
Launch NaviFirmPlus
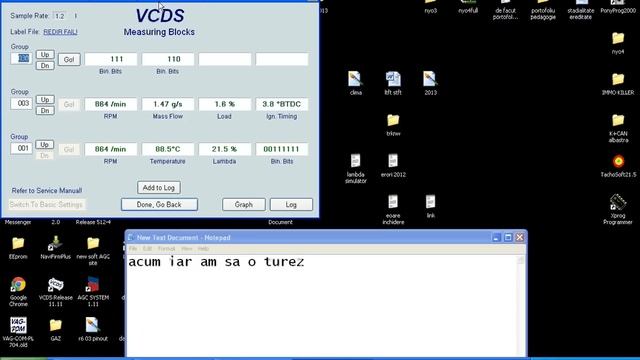56,244
